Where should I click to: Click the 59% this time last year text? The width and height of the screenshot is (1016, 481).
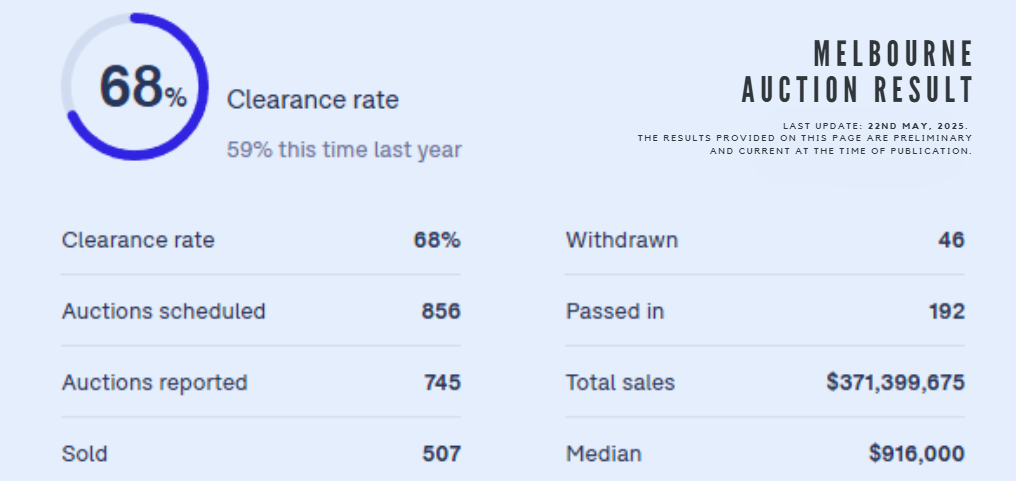(344, 150)
